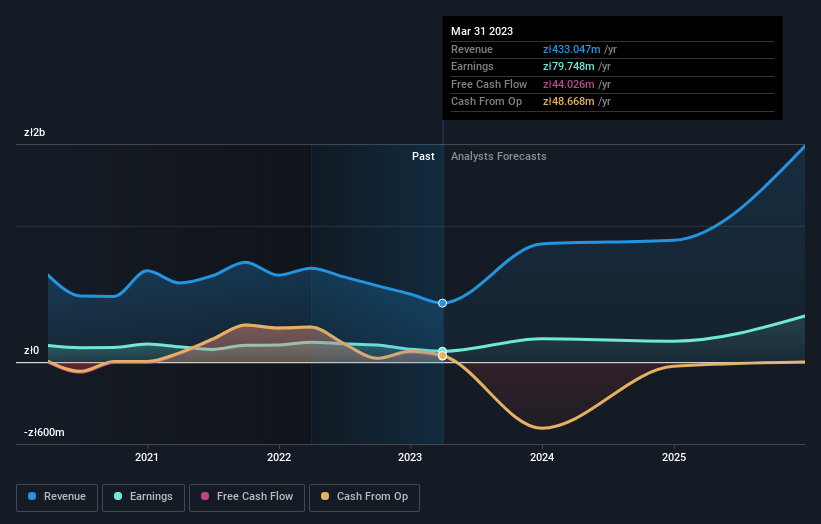Click the zł44.026m free cash flow value

(569, 84)
